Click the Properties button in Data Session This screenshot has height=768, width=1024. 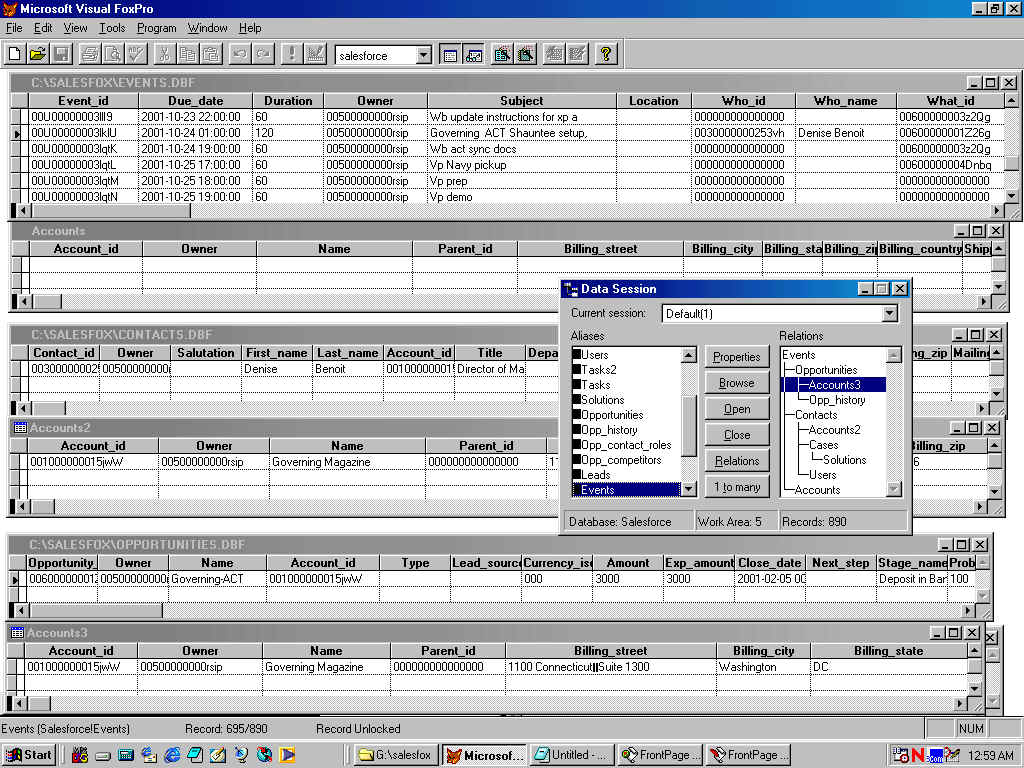coord(737,357)
